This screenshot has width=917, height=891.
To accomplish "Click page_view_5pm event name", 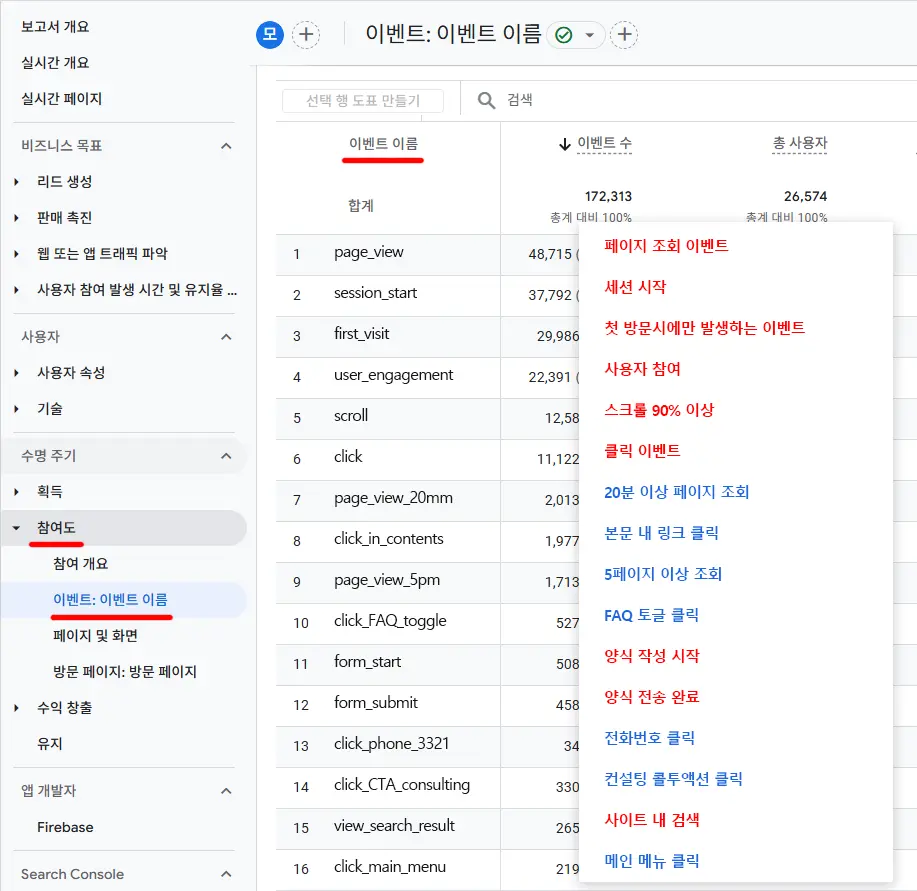I will [387, 581].
